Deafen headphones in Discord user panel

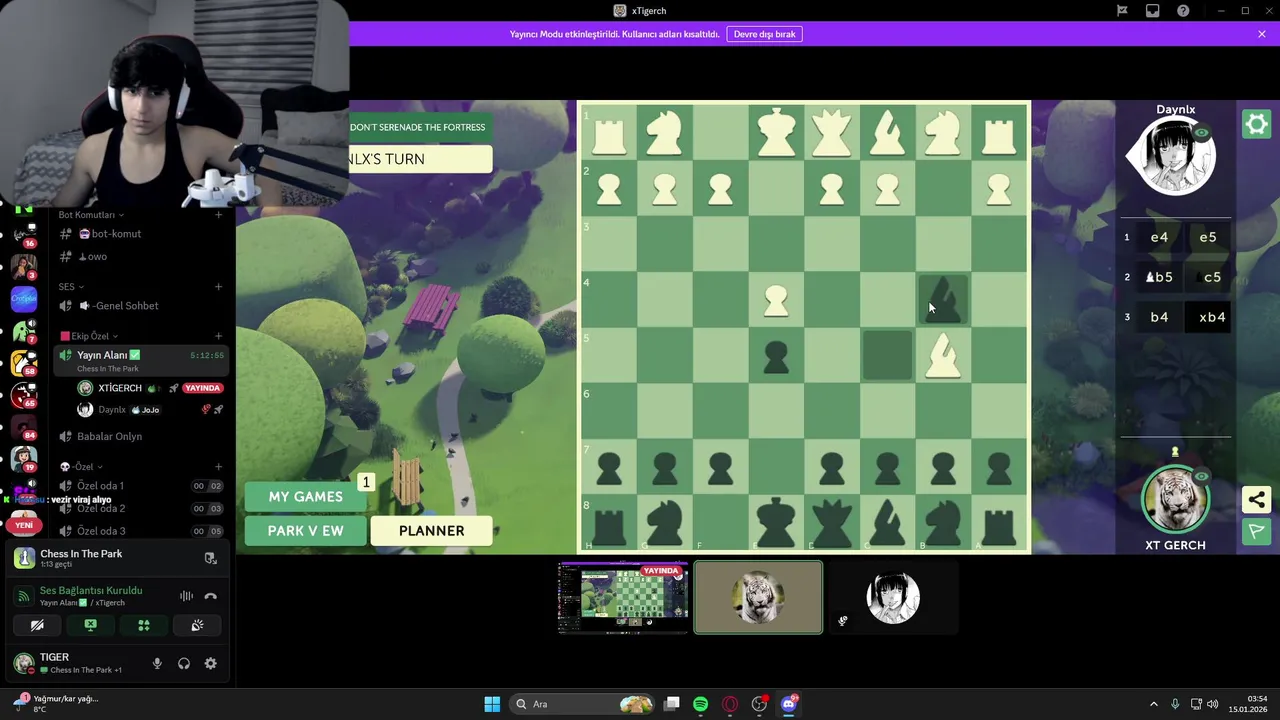[184, 663]
